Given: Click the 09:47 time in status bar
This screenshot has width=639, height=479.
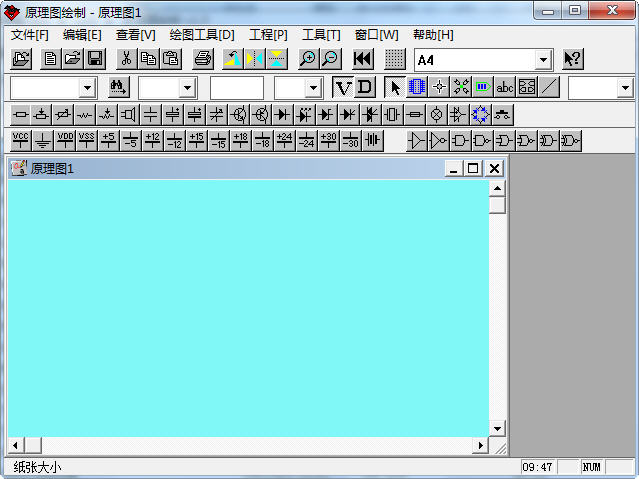Looking at the screenshot, I should (x=538, y=467).
